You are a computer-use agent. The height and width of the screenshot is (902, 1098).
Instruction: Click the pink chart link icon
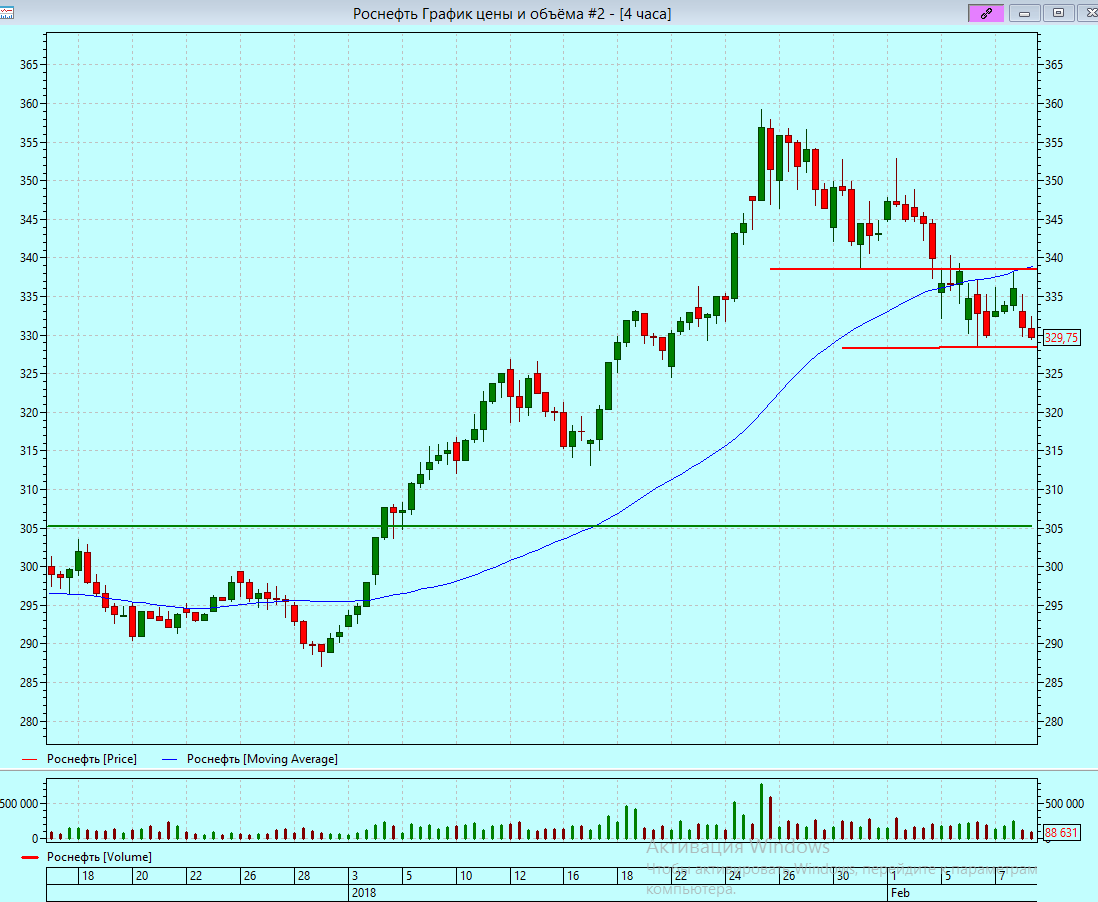[986, 13]
